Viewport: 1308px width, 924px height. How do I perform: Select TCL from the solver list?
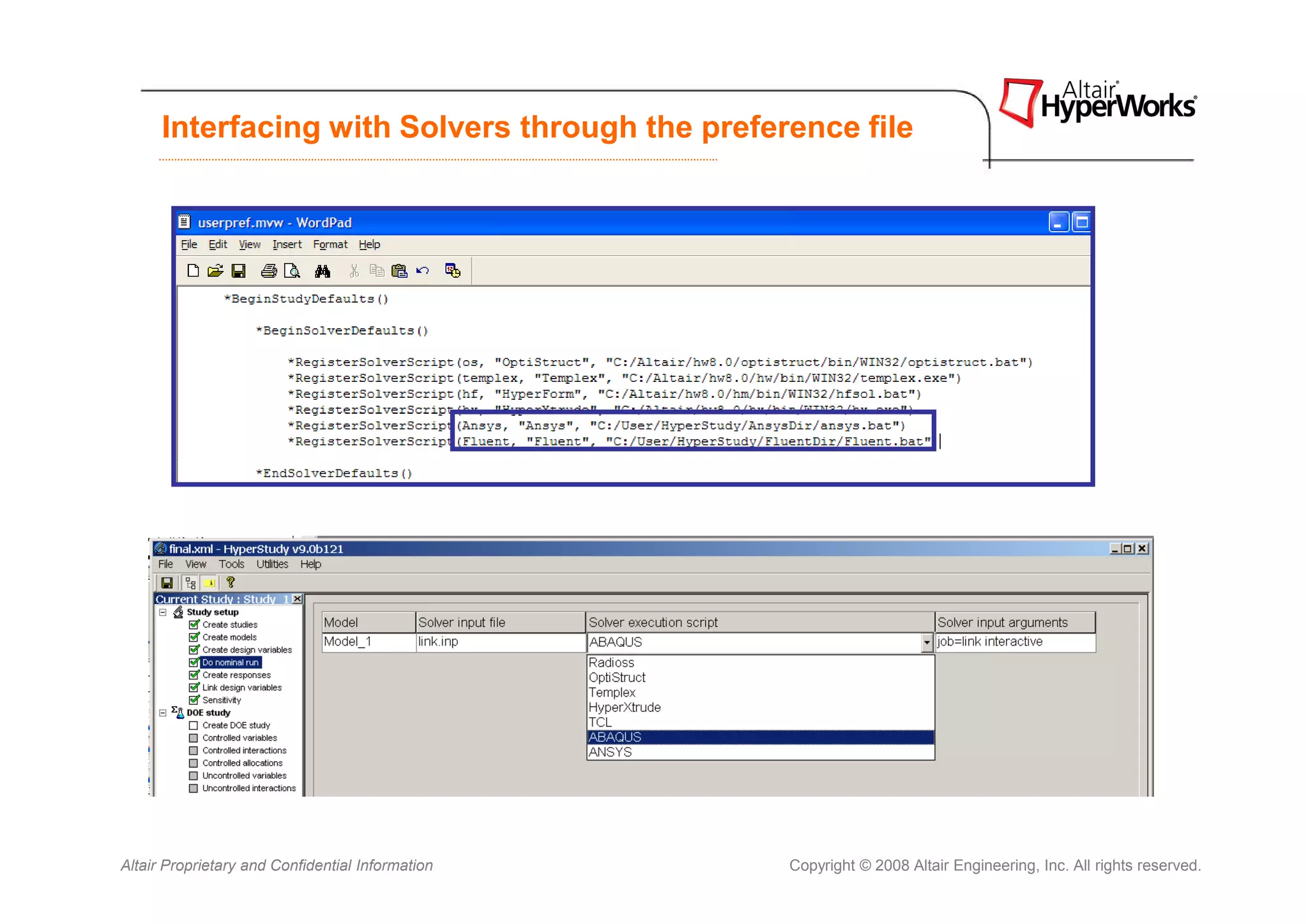(760, 722)
